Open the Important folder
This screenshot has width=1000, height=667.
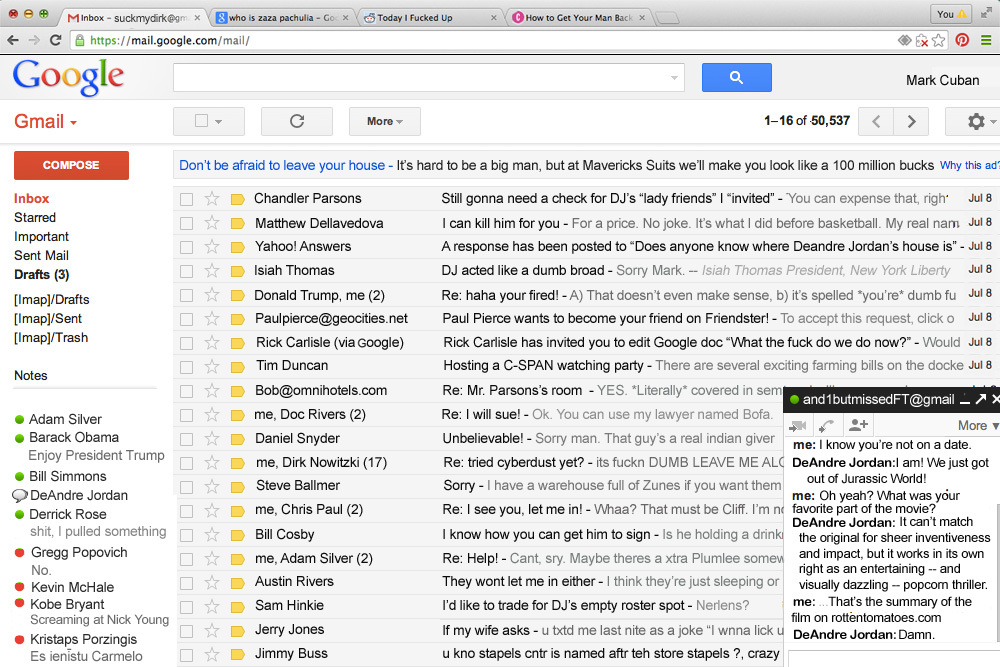click(x=41, y=237)
